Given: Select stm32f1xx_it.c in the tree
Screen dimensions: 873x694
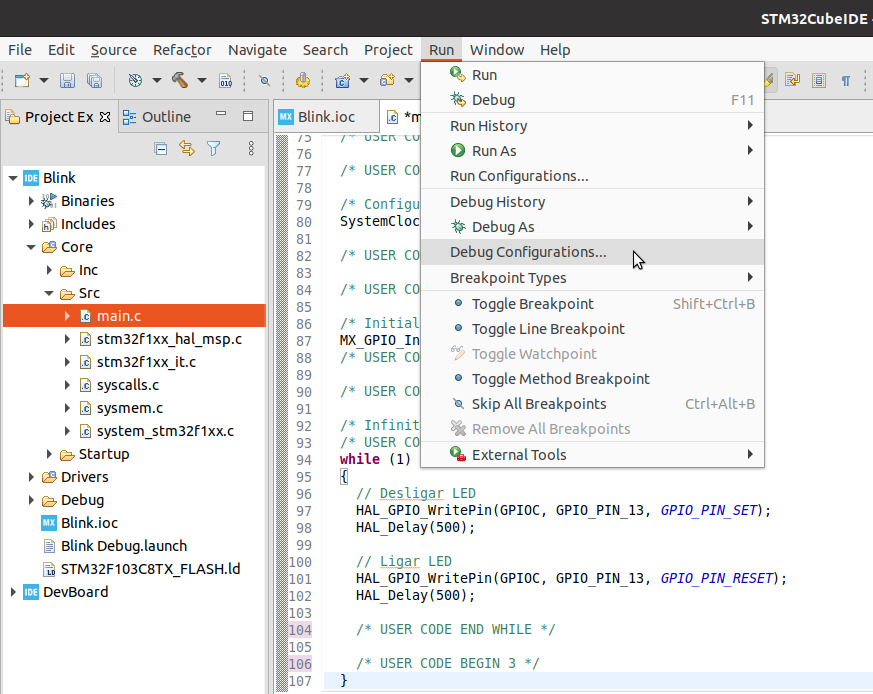Looking at the screenshot, I should tap(146, 362).
